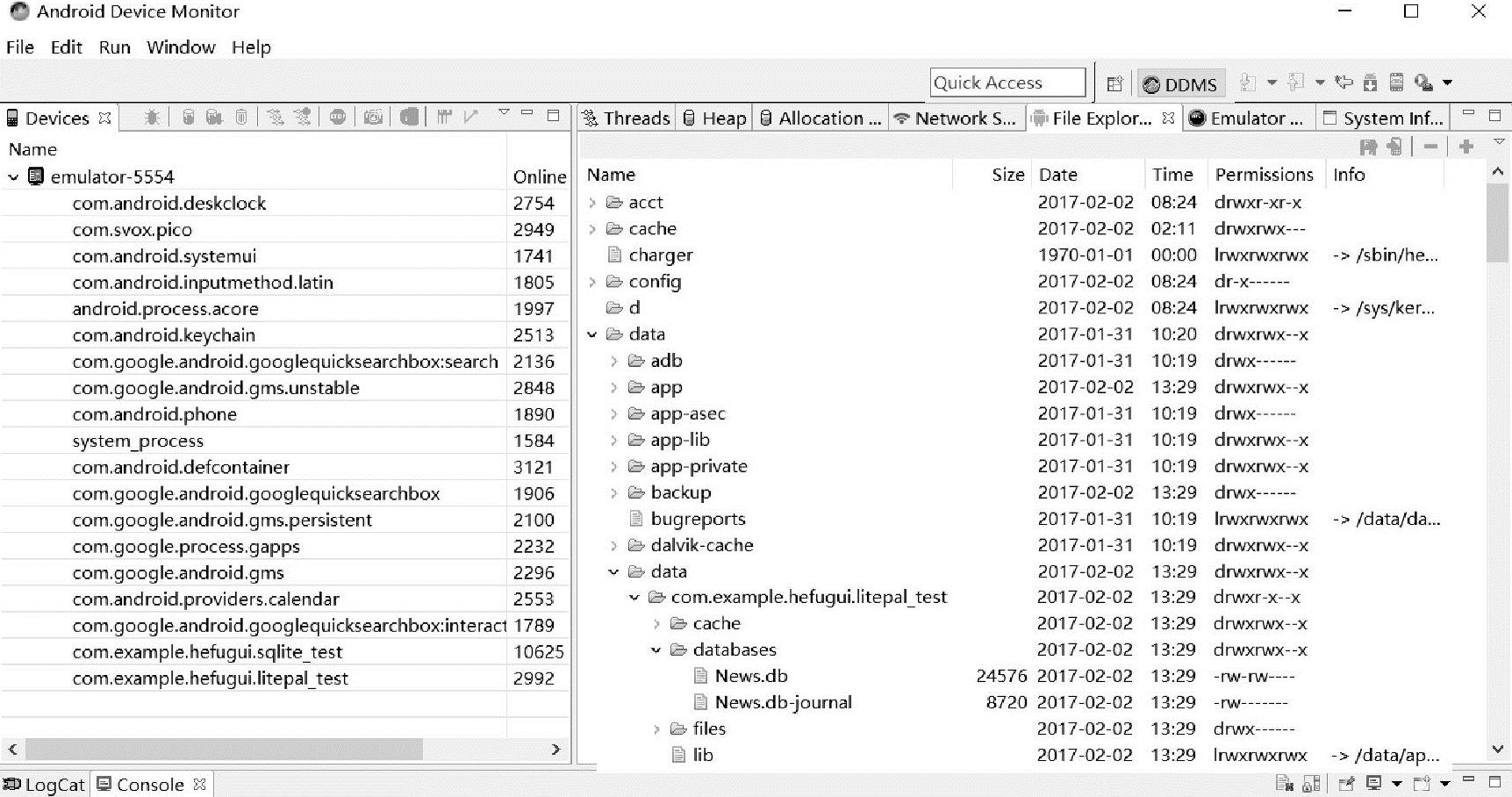The width and height of the screenshot is (1512, 797).
Task: Click Push file onto device icon
Action: [1394, 147]
